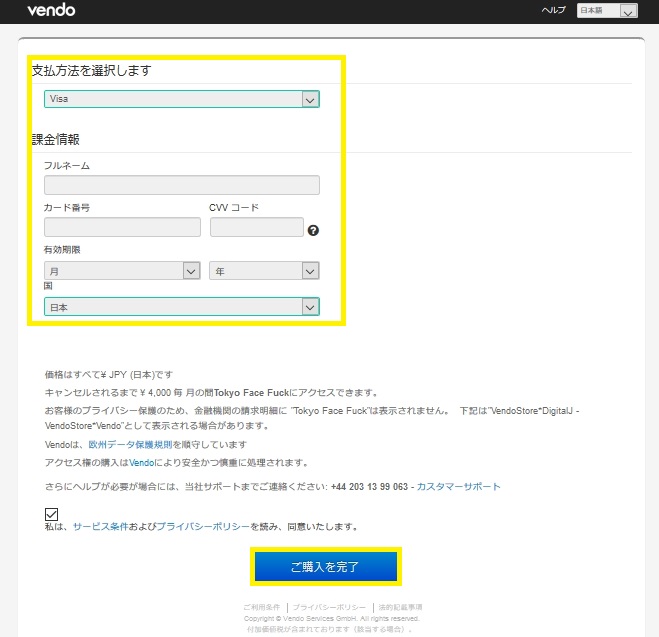Screen dimensions: 659x637
Task: Open the 日本語 language dropdown
Action: (607, 11)
